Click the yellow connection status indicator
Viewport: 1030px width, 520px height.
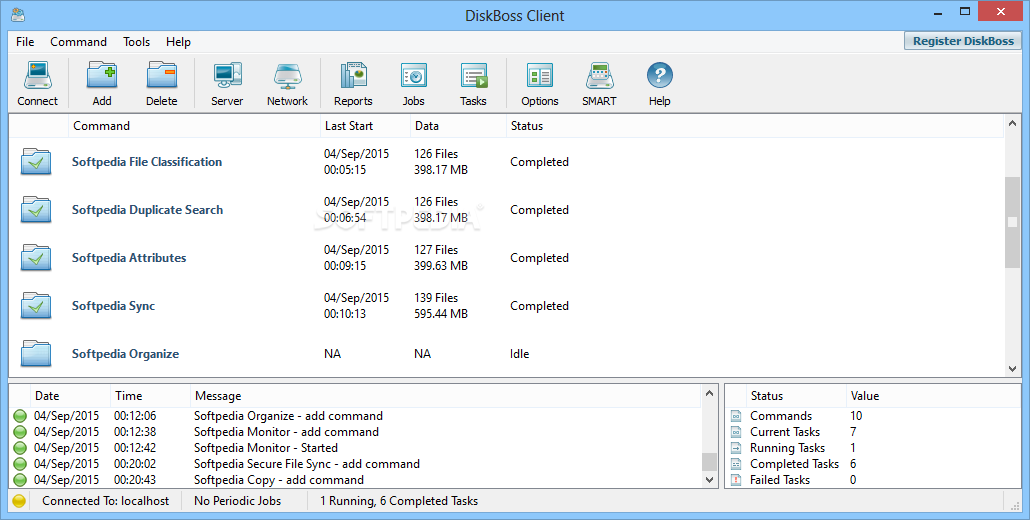pyautogui.click(x=19, y=501)
